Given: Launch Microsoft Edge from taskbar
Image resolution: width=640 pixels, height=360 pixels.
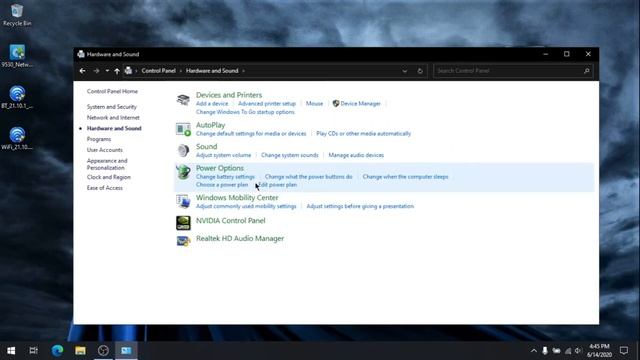Looking at the screenshot, I should coord(57,350).
